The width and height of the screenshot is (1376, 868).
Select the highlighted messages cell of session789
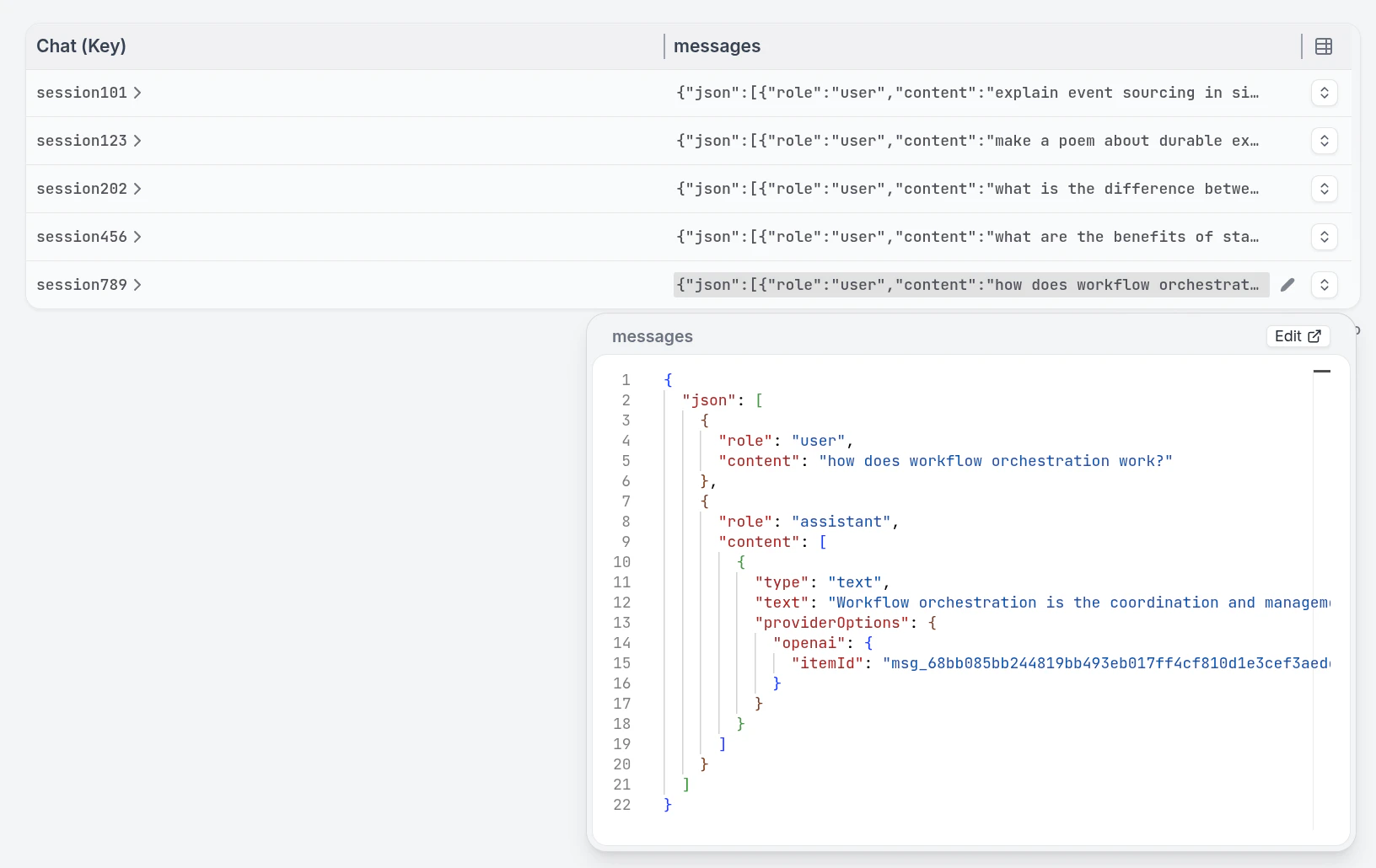point(970,285)
